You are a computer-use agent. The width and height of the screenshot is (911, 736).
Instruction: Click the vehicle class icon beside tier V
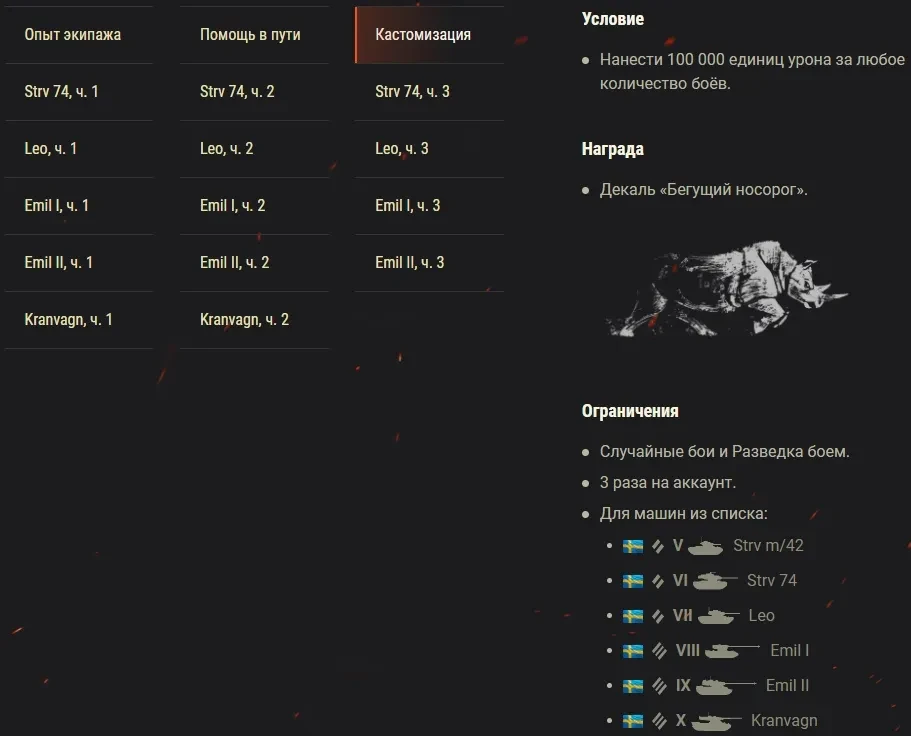[x=658, y=546]
